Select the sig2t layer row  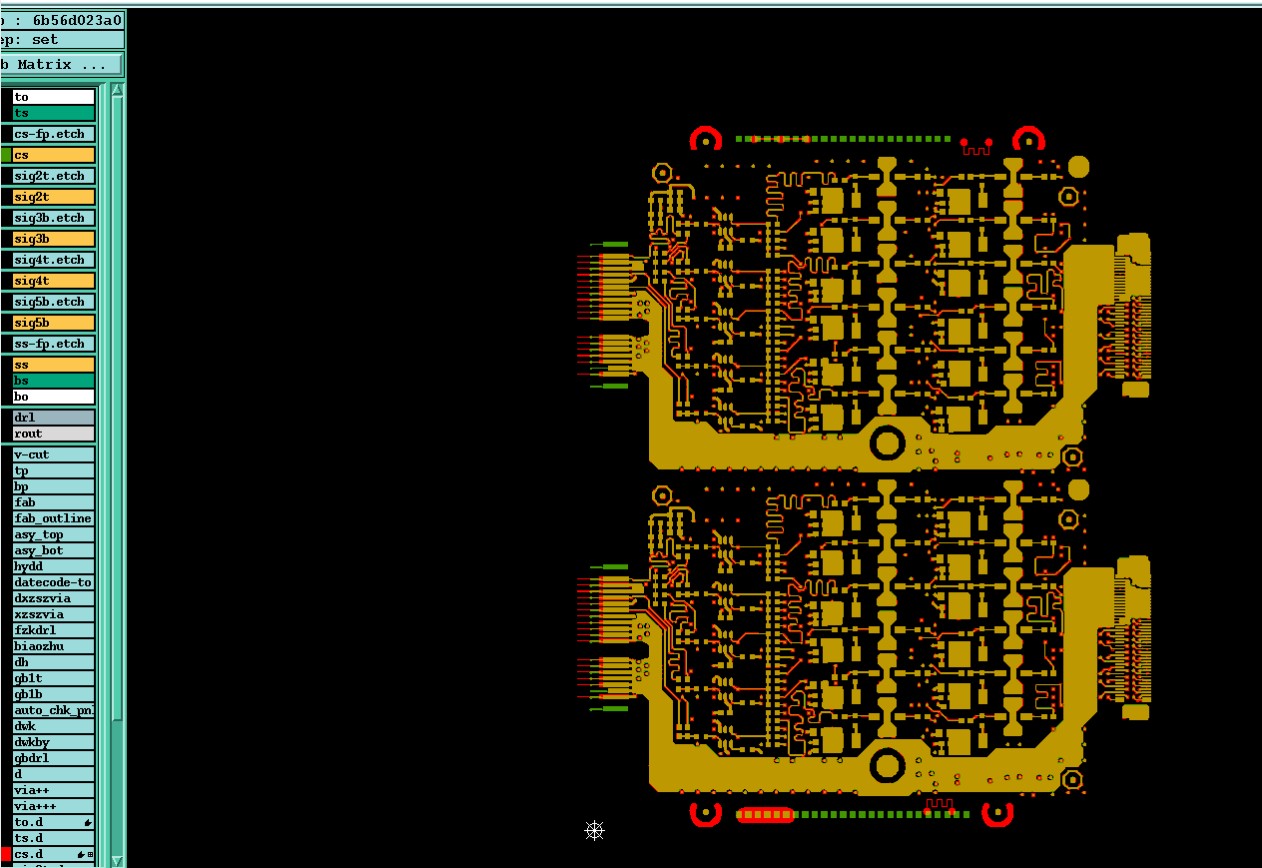54,197
